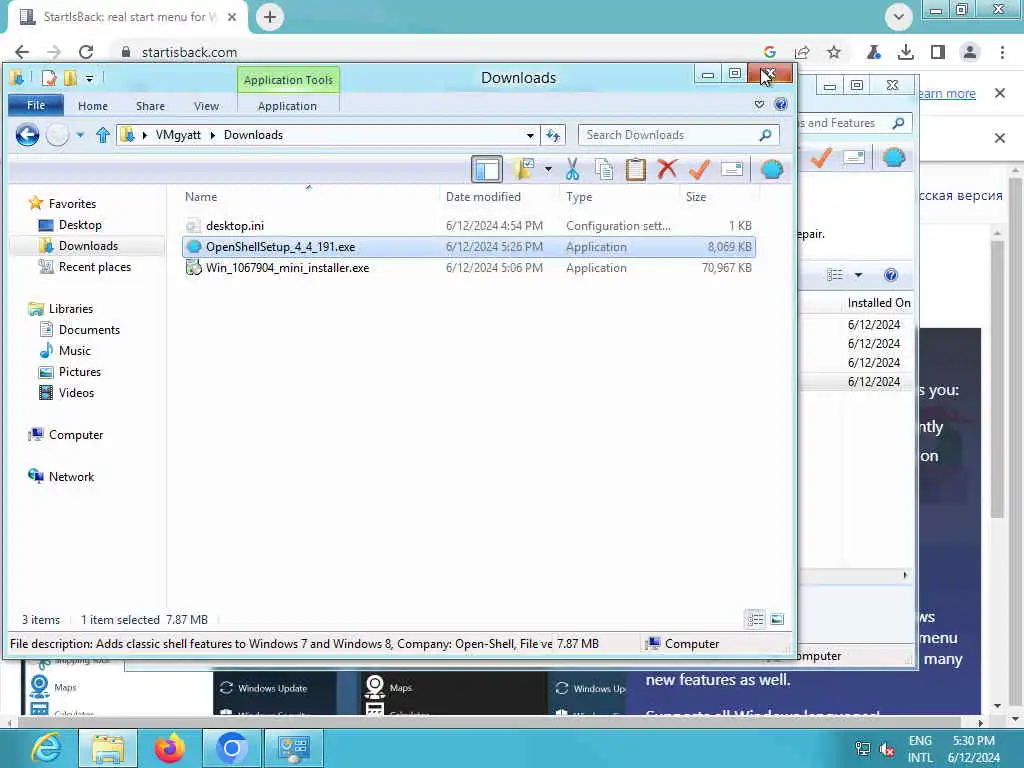Select the desktop.ini file
This screenshot has height=768, width=1024.
468,225
